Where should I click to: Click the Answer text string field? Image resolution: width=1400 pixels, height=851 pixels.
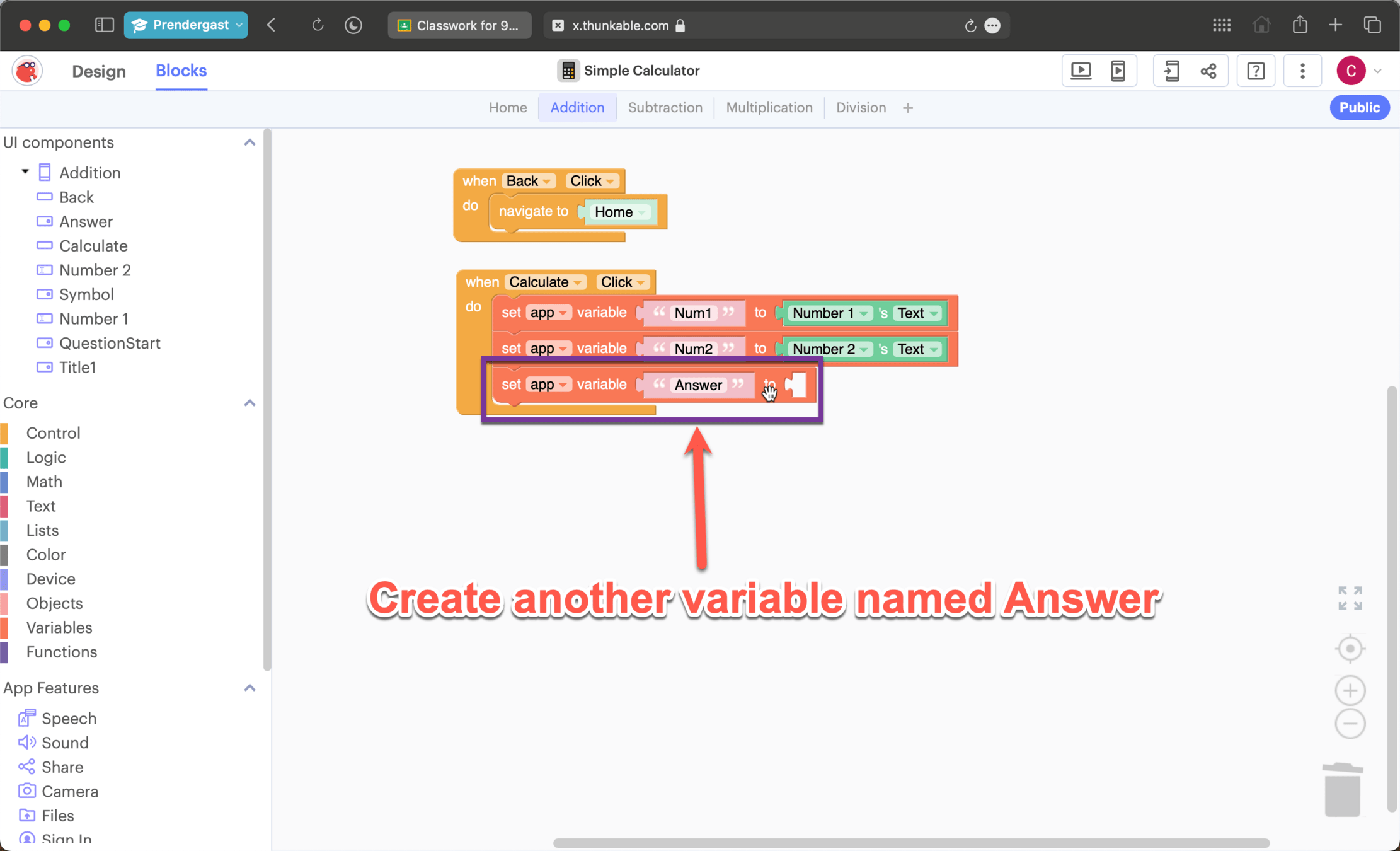pos(697,385)
